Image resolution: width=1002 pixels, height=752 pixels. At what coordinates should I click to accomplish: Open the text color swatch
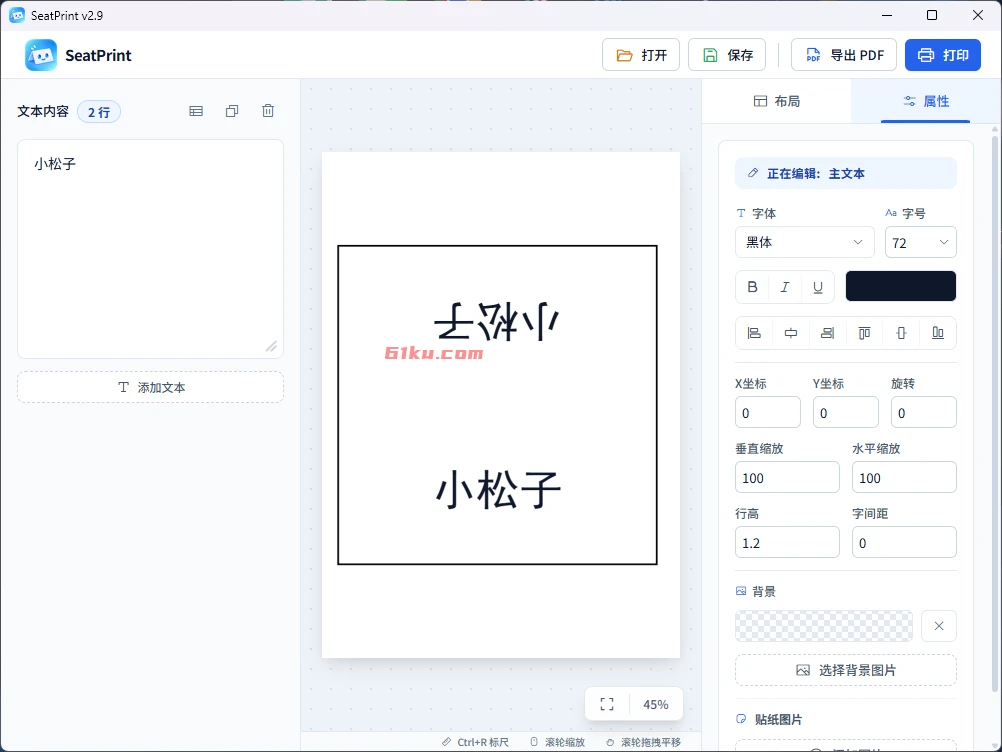(x=900, y=286)
